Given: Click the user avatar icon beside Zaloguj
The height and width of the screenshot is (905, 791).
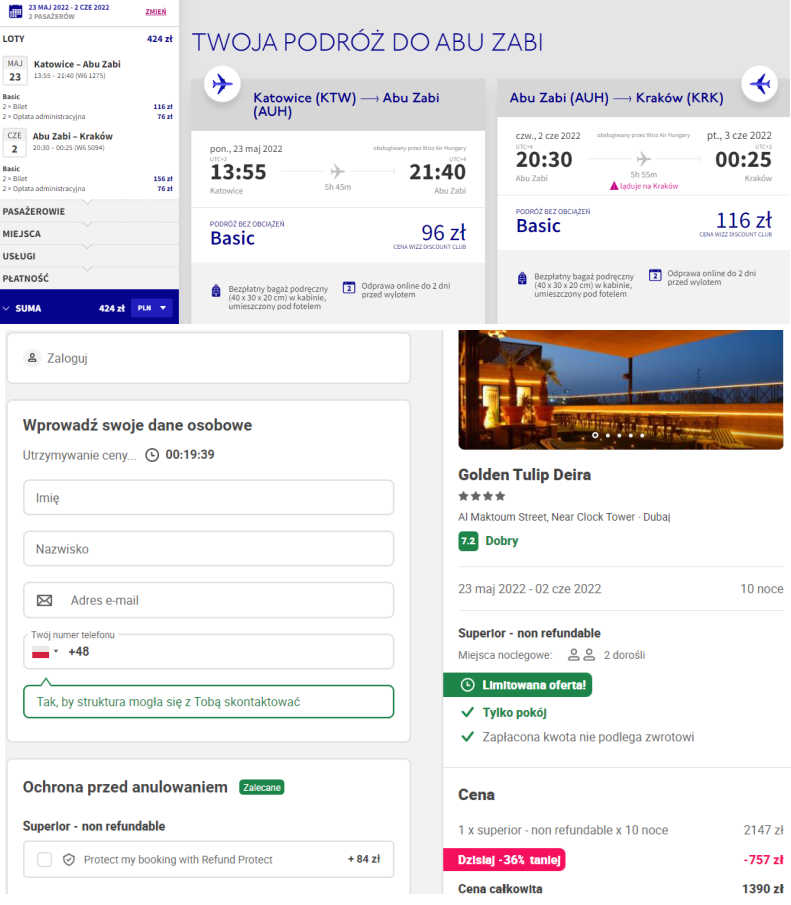Looking at the screenshot, I should click(x=32, y=358).
